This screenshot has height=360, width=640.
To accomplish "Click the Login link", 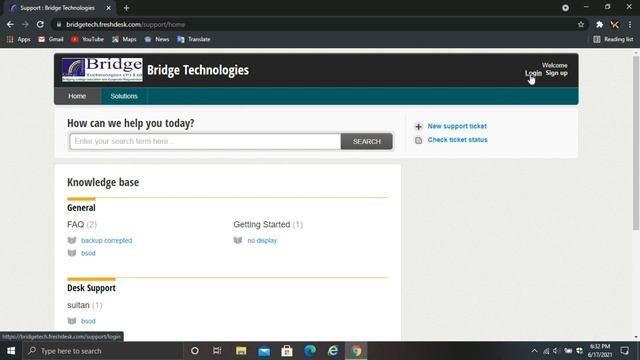I will point(533,73).
